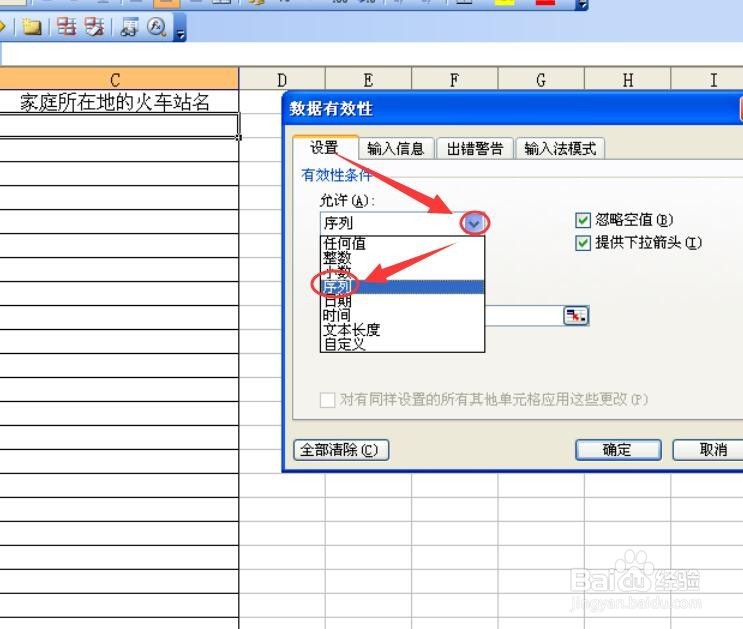This screenshot has height=629, width=743.
Task: Toggle the 忽略空值 checkbox
Action: [582, 220]
